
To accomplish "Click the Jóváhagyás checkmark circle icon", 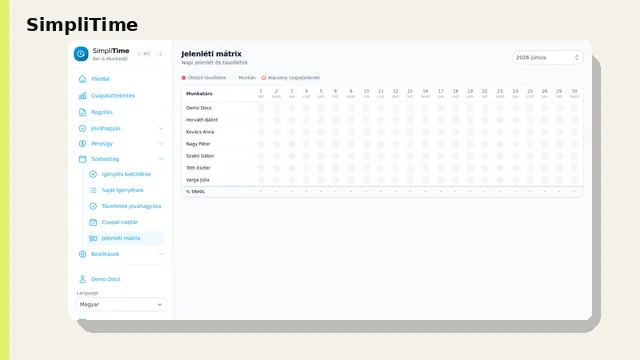I will [82, 128].
